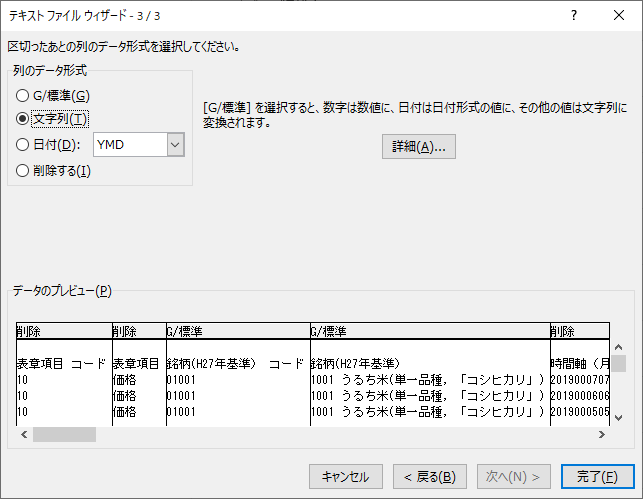
Task: Click the キャンセル button
Action: 346,476
